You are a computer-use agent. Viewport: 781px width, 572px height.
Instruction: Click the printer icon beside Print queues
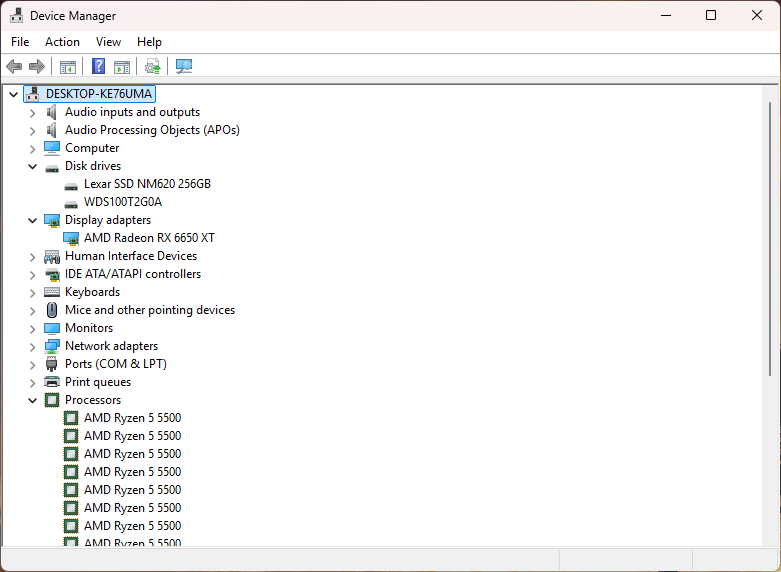point(52,382)
